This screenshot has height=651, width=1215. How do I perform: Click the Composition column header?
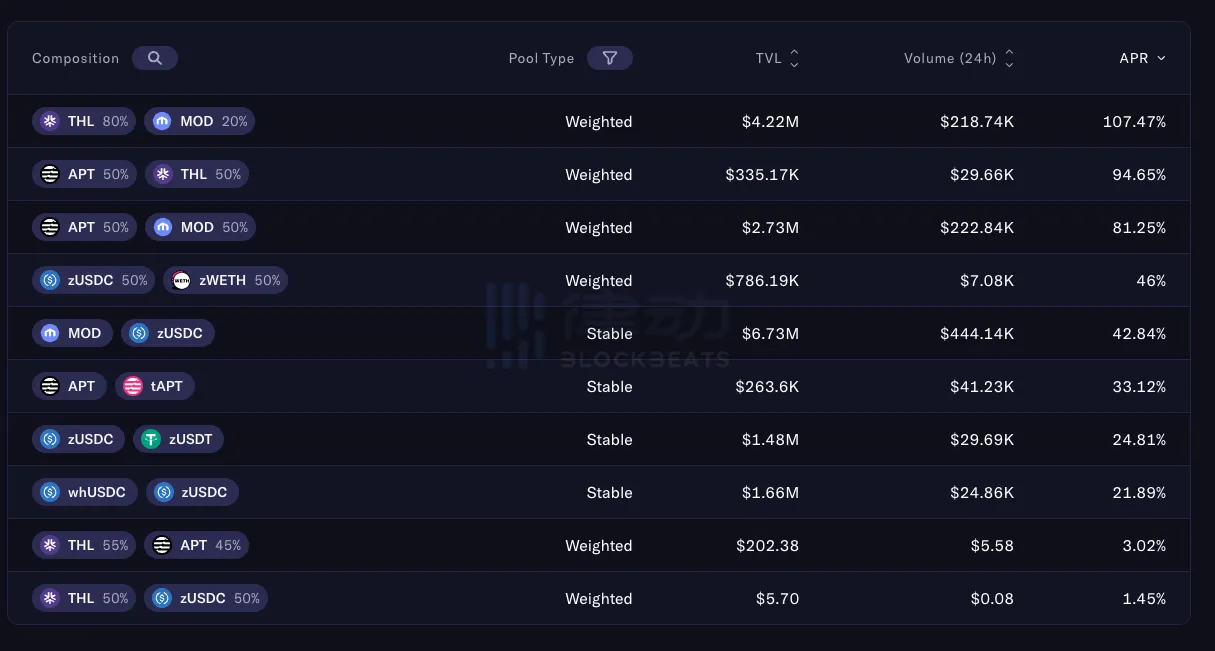coord(75,58)
